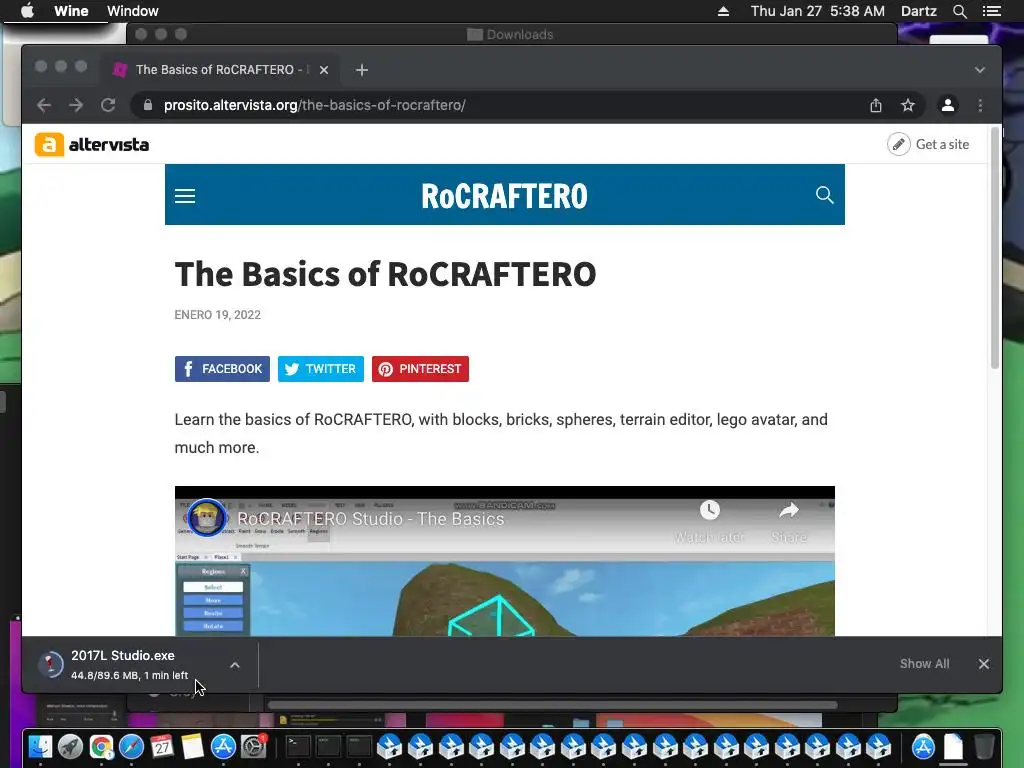1024x768 pixels.
Task: Click the address bar URL
Action: (x=315, y=105)
